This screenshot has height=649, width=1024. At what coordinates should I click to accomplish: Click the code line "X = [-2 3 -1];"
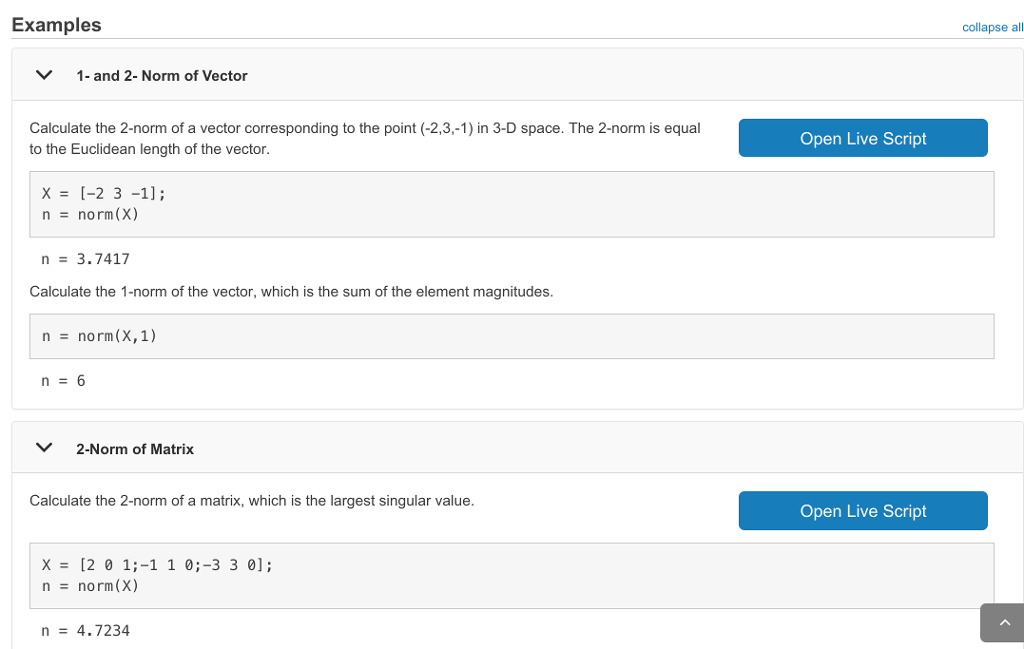[x=103, y=194]
